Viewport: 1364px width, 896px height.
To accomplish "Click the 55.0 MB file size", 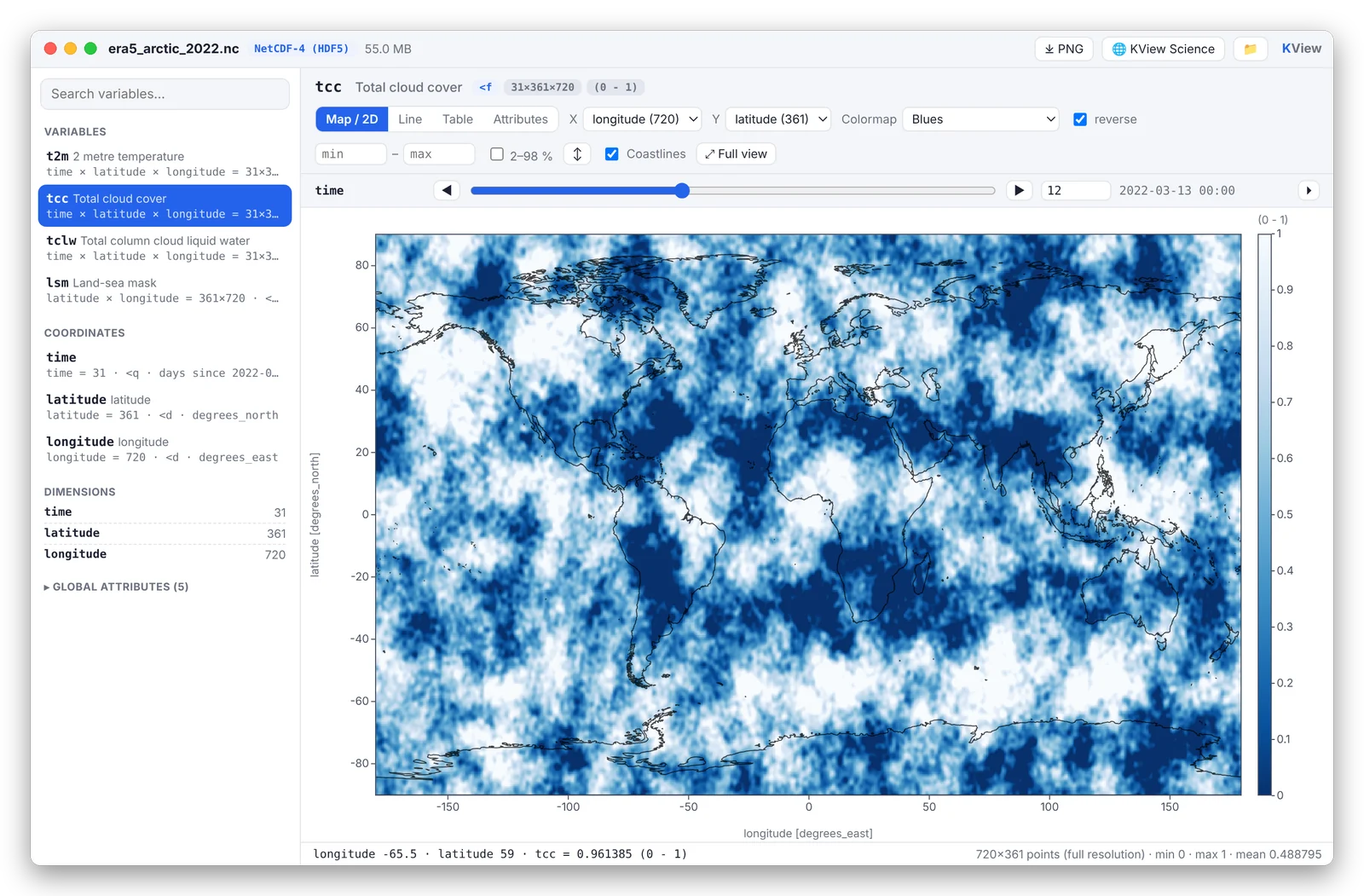I will pos(388,49).
